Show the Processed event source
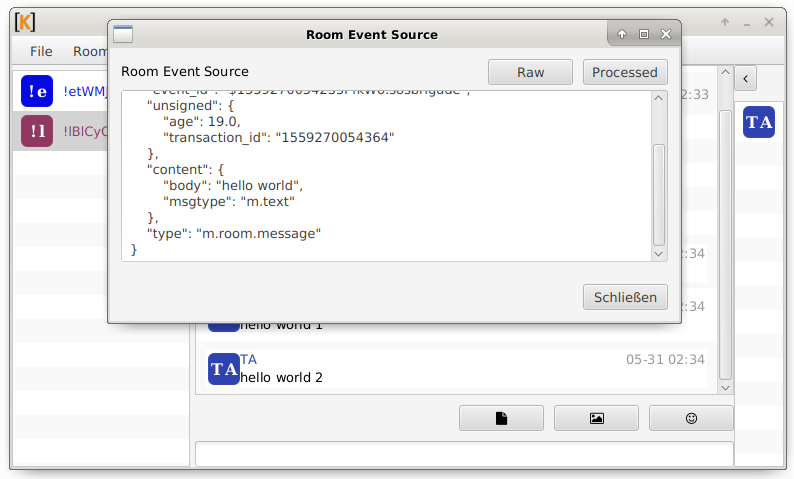The width and height of the screenshot is (794, 479). coord(625,72)
